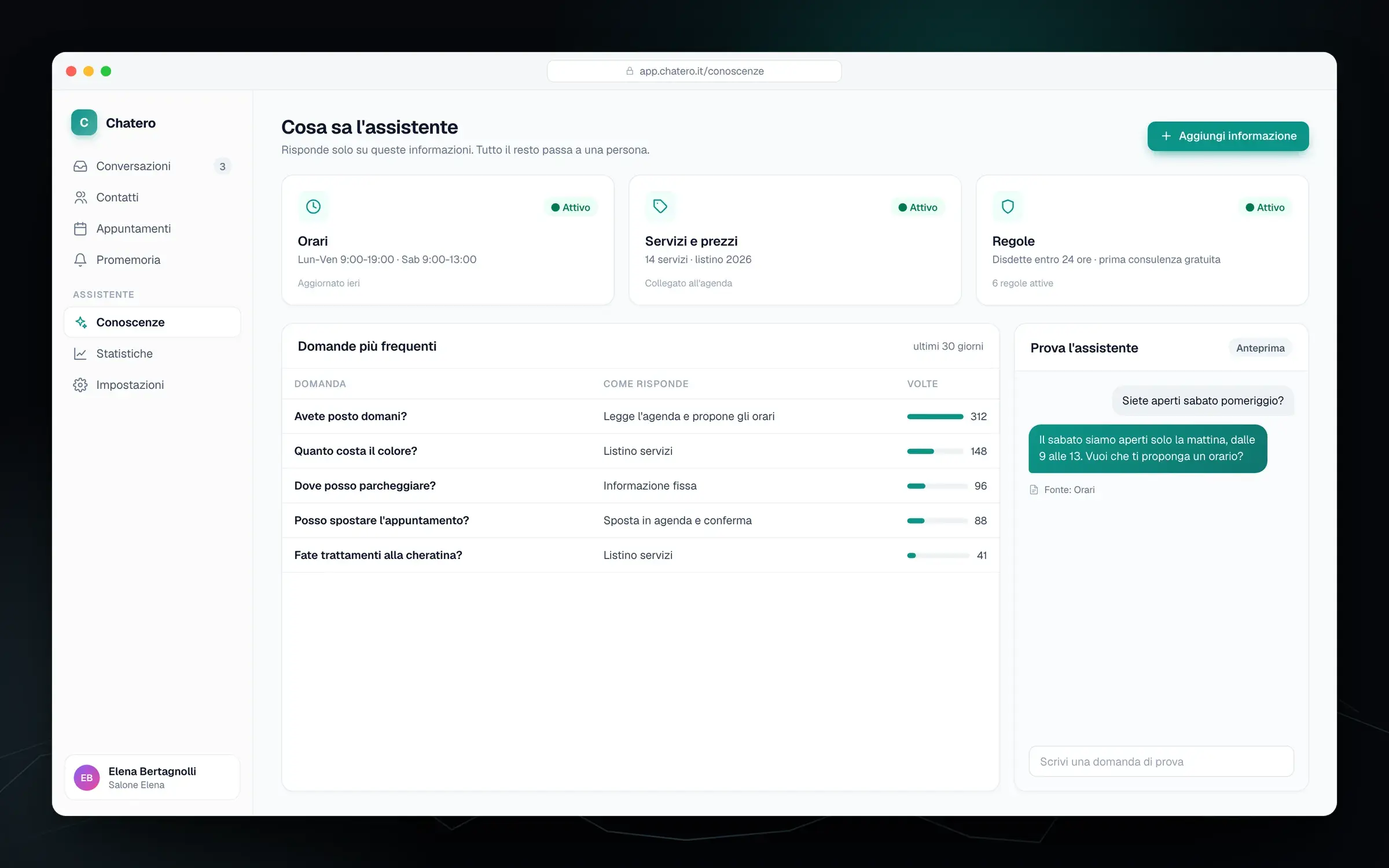Click the COME RISPONDE column header
The image size is (1389, 868).
646,384
